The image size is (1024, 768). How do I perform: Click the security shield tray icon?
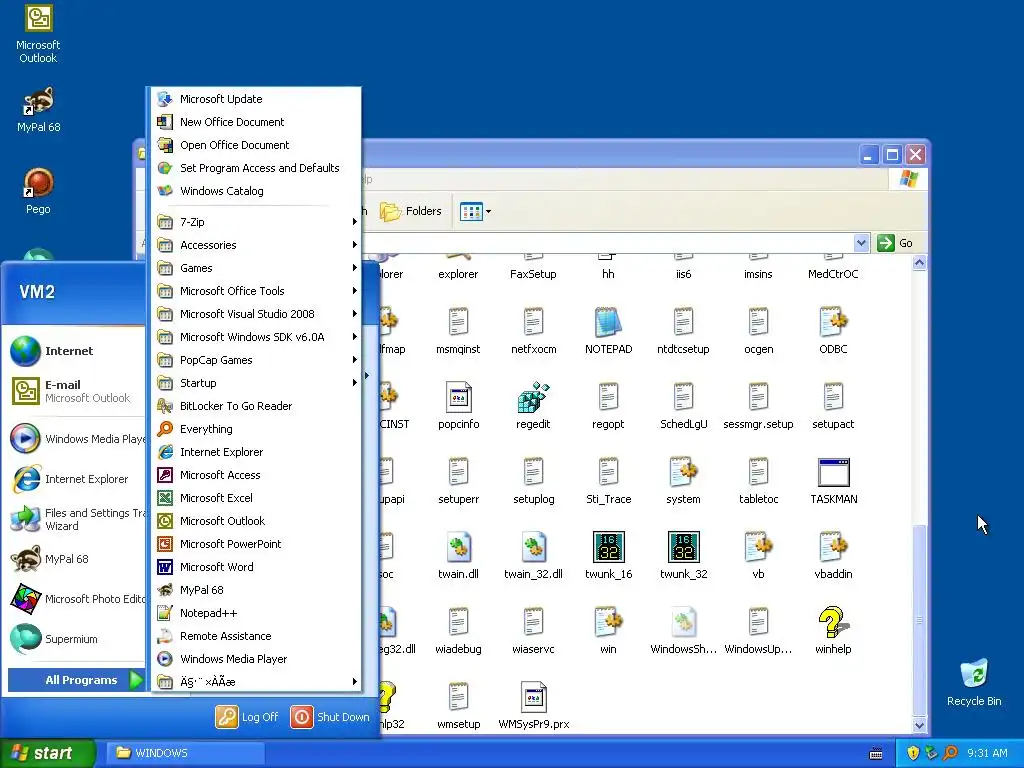tap(913, 753)
